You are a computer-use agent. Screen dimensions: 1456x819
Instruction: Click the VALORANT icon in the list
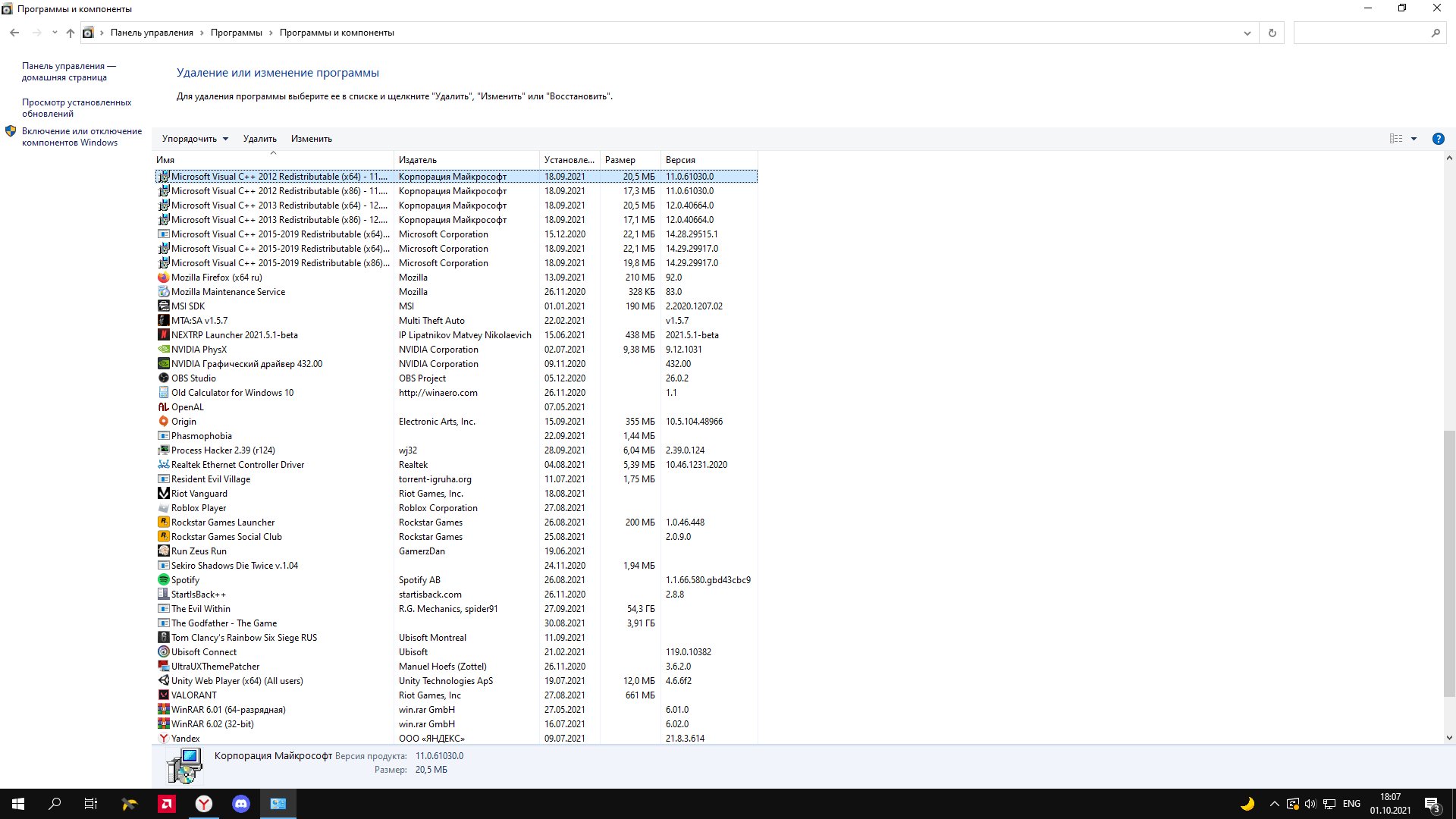(x=163, y=695)
